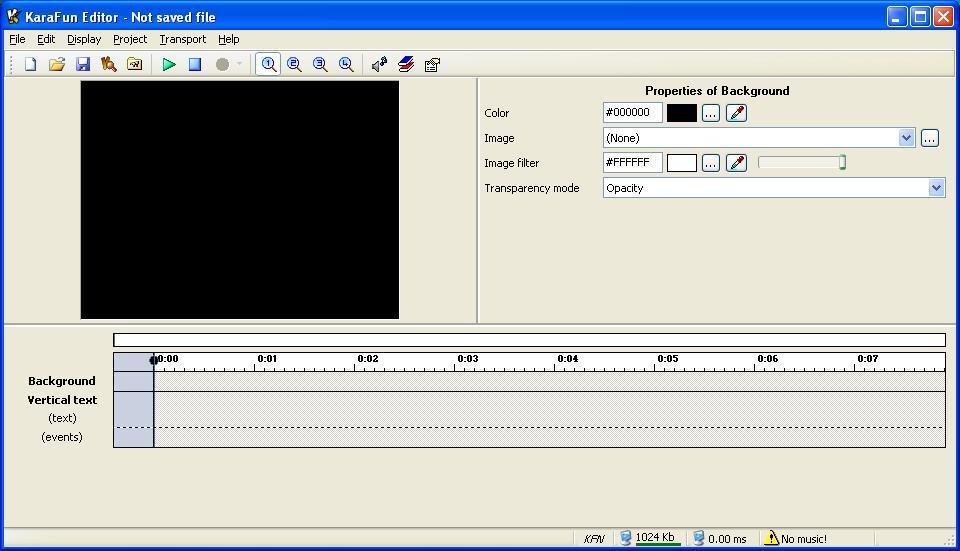
Task: Click the Image filter opacity slider handle
Action: [842, 162]
